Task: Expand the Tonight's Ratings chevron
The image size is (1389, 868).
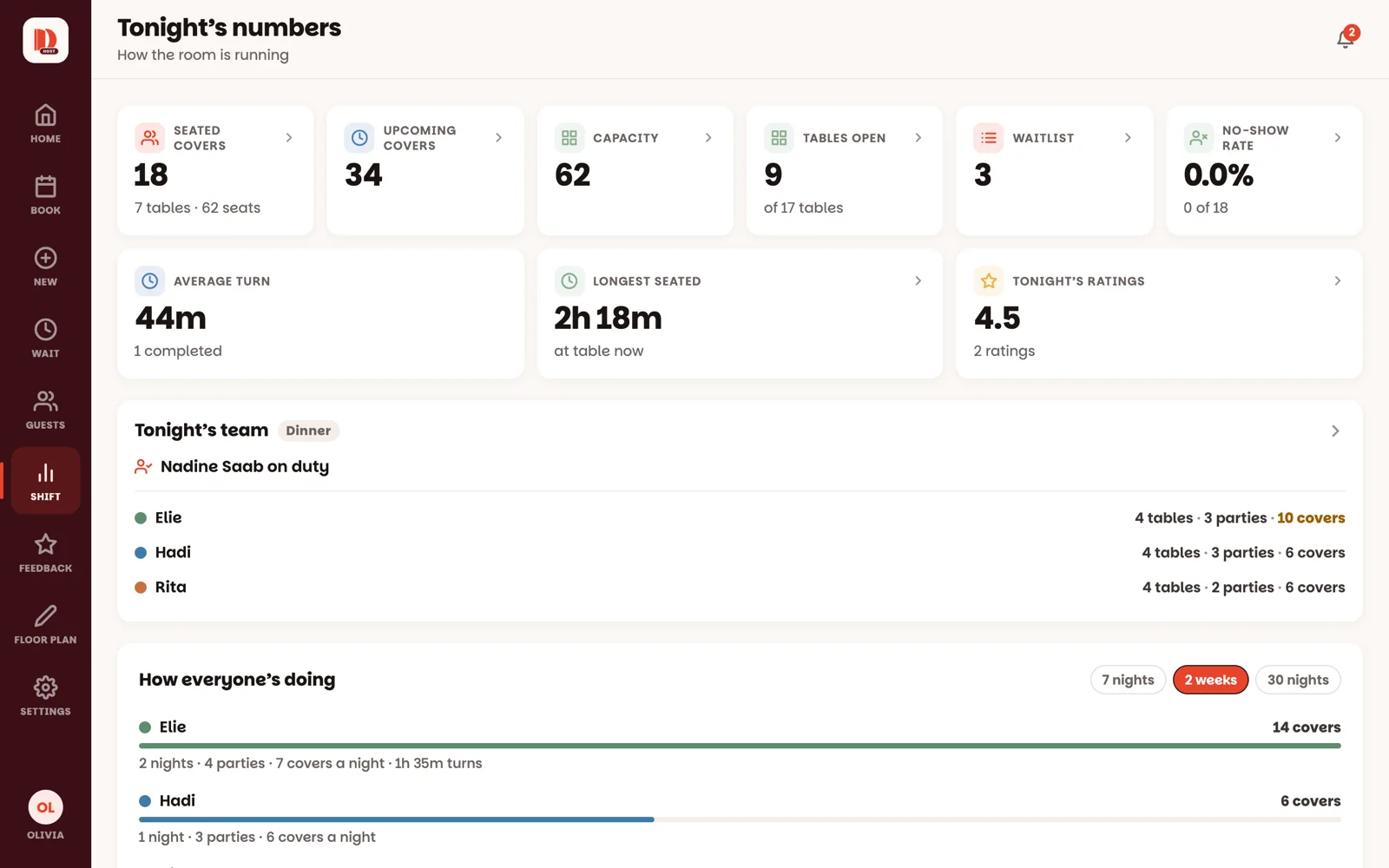Action: (x=1337, y=281)
